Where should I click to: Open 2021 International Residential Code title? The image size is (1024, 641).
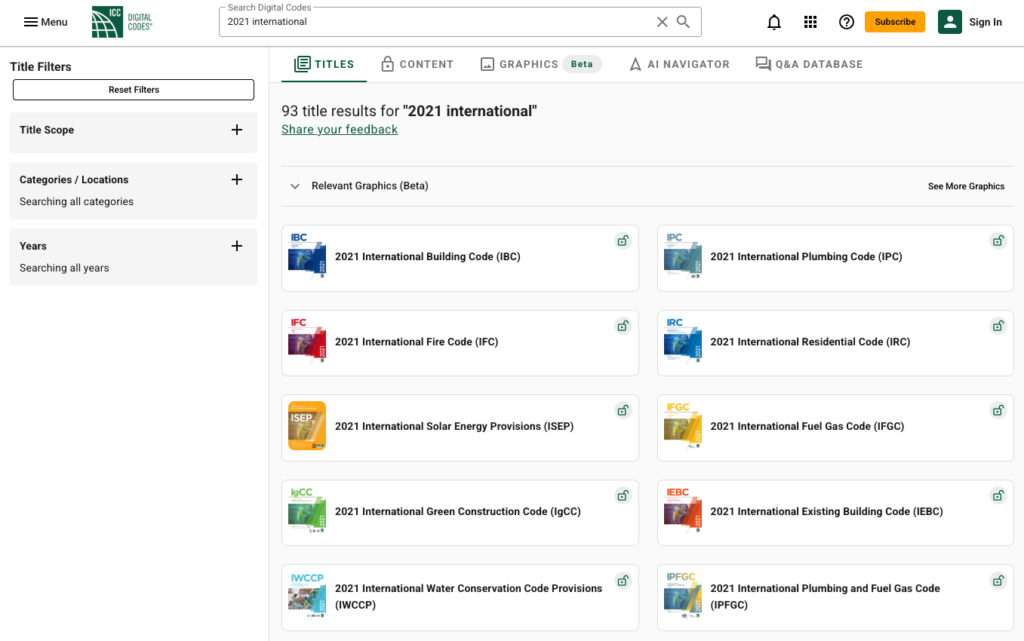click(810, 341)
